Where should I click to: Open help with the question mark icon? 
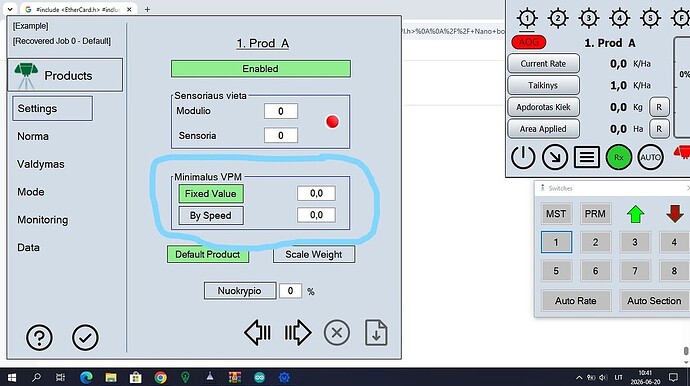[39, 338]
